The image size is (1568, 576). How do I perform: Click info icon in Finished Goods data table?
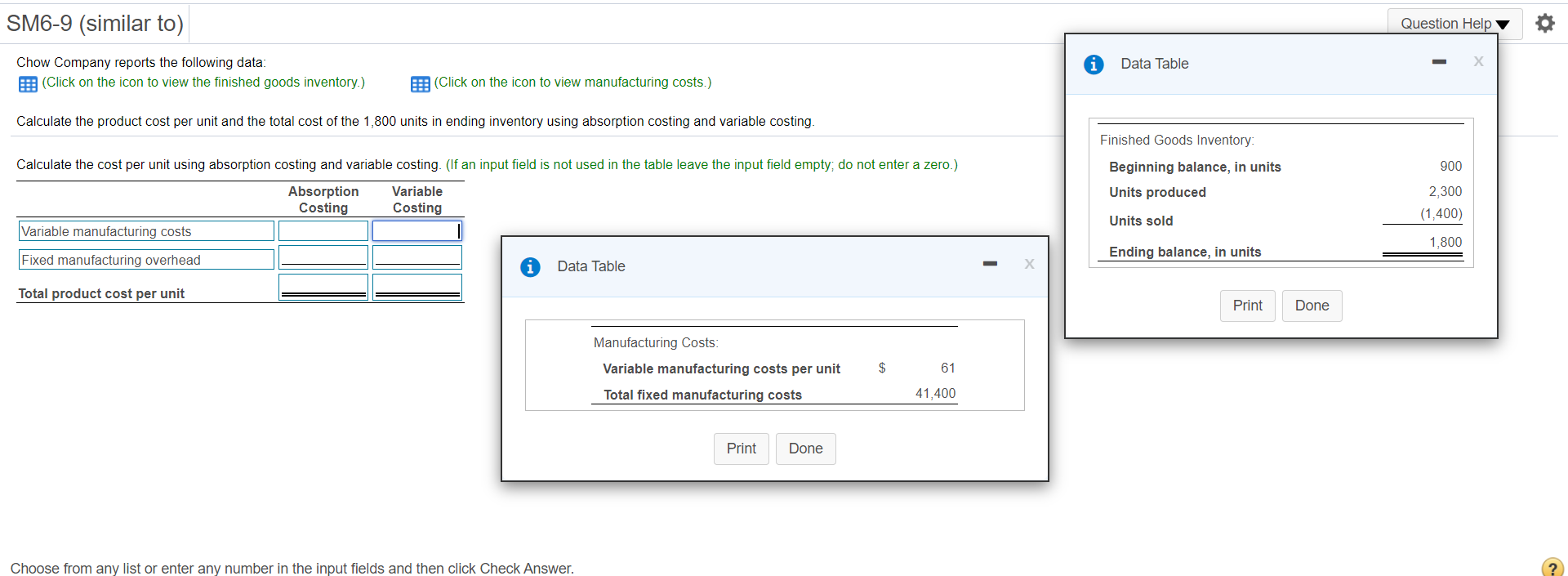1094,64
